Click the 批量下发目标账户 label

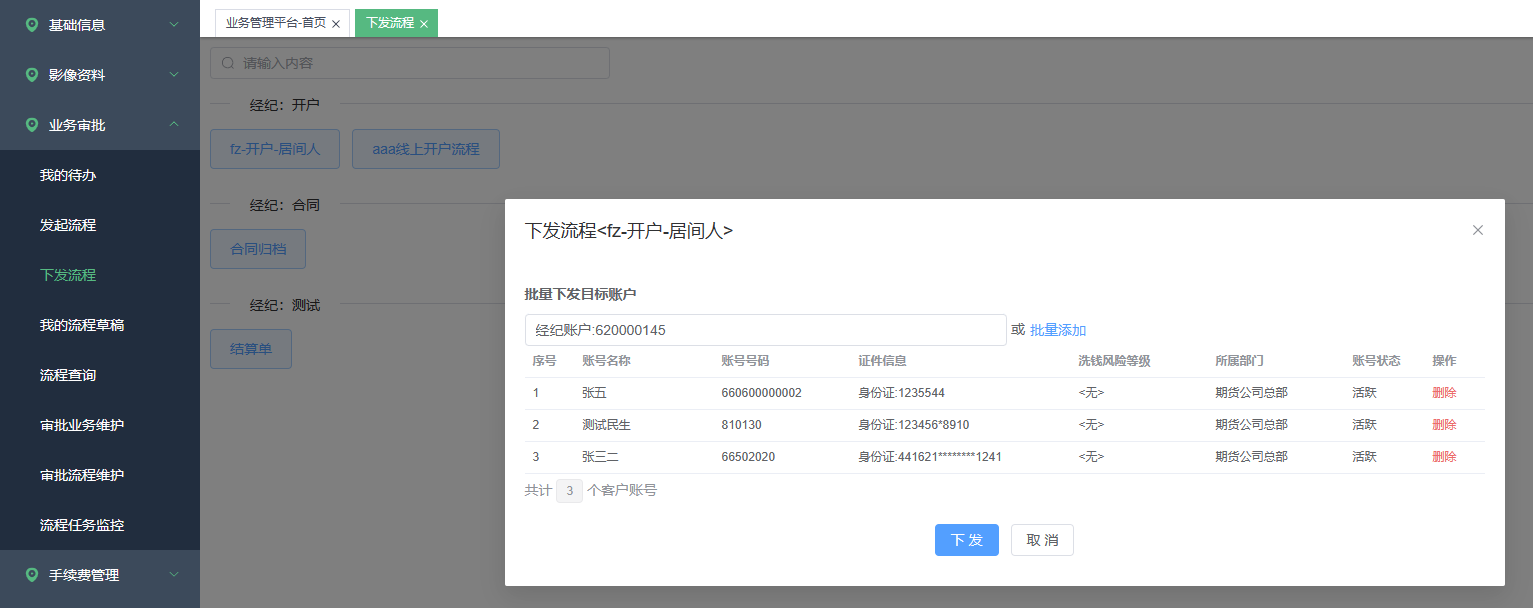tap(581, 294)
